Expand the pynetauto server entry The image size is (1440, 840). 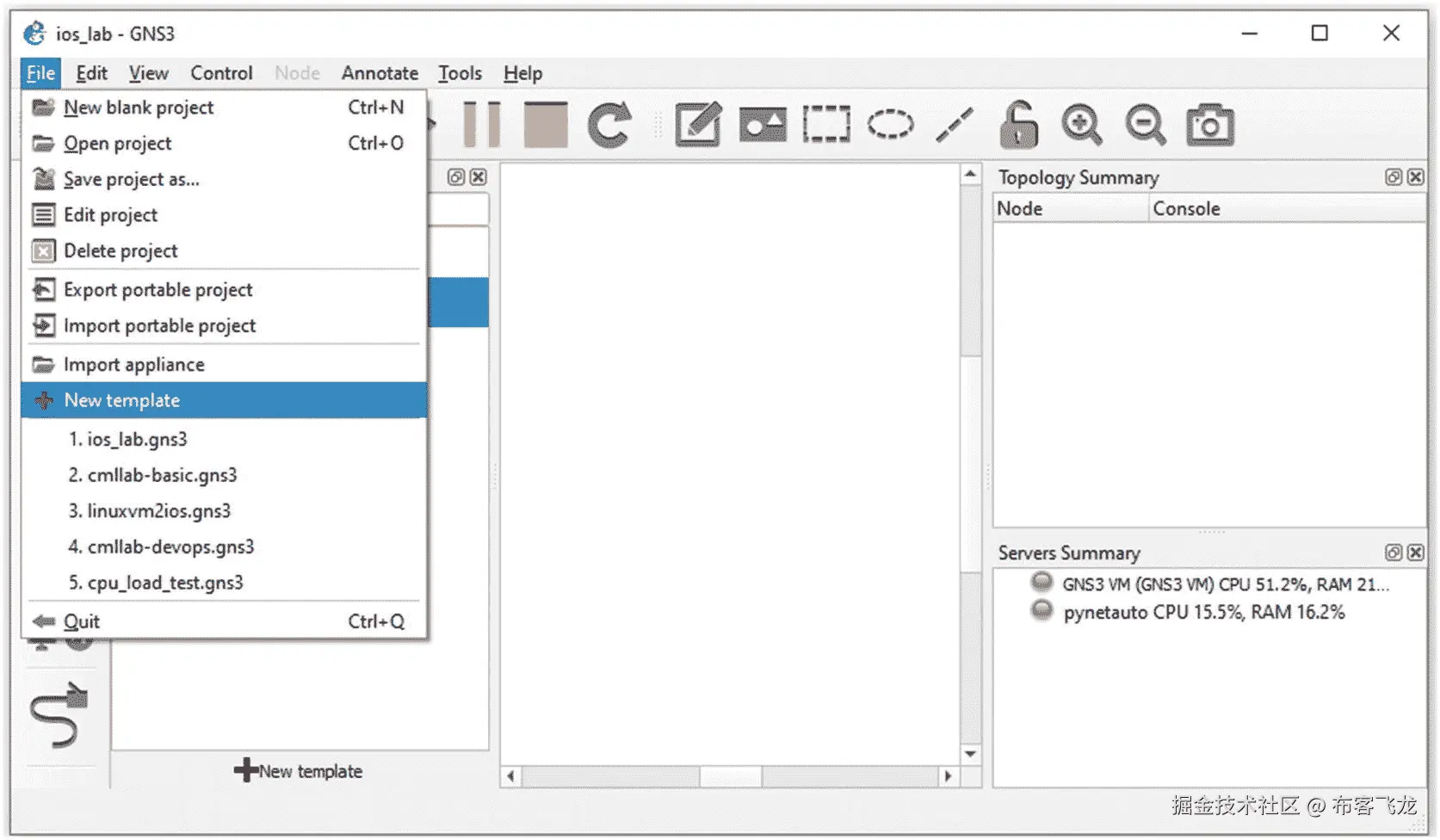click(1041, 612)
